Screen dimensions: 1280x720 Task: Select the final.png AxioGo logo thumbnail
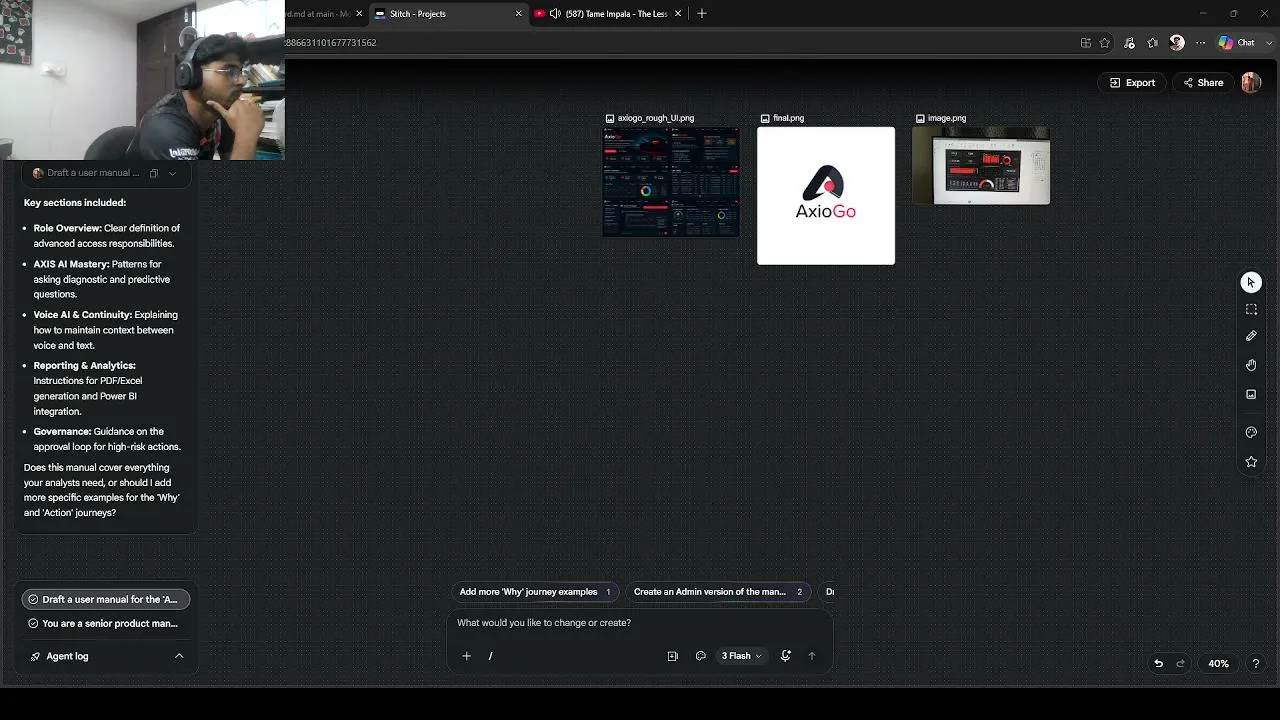[x=826, y=196]
